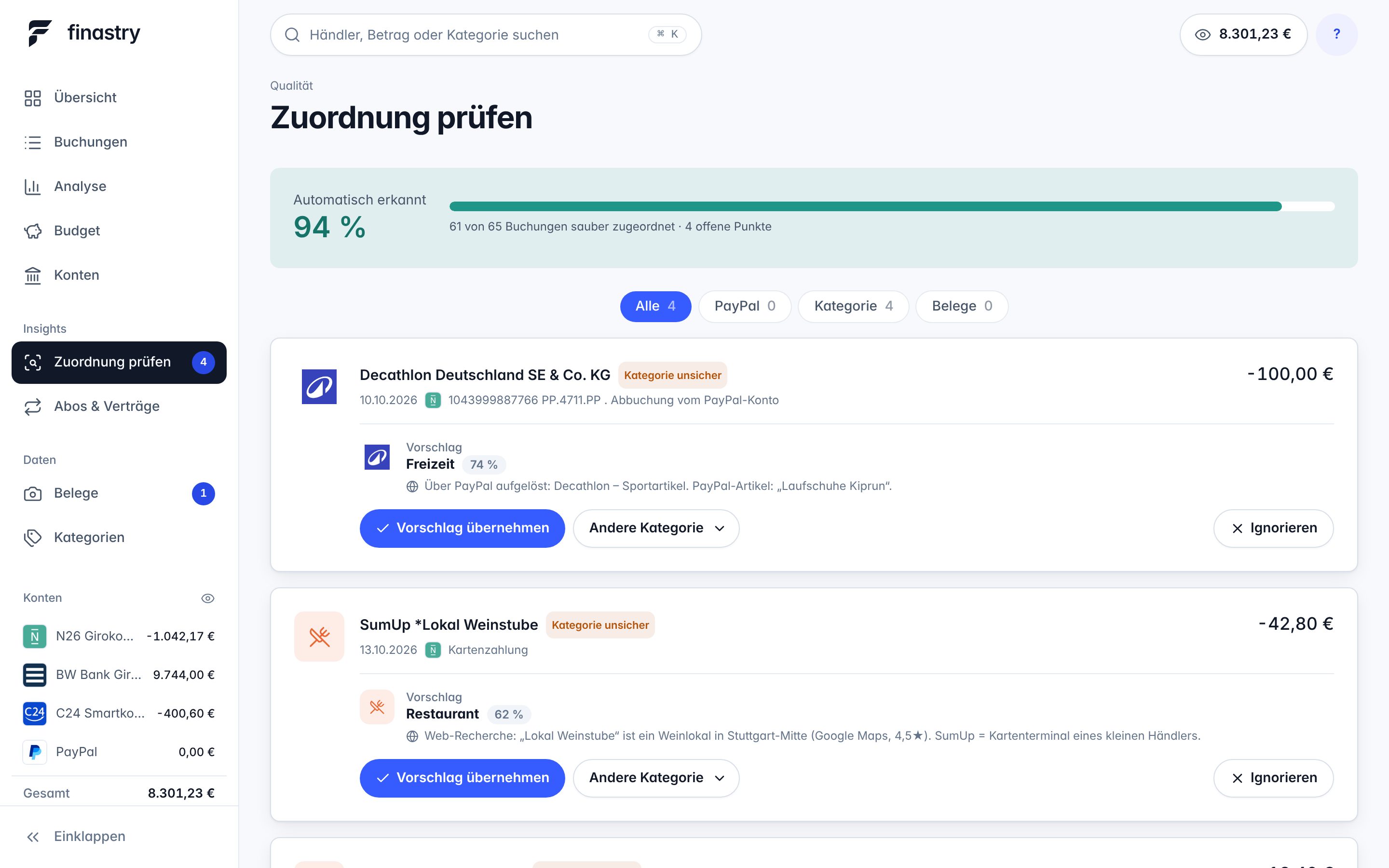Click the 62 % confidence badge

point(508,715)
